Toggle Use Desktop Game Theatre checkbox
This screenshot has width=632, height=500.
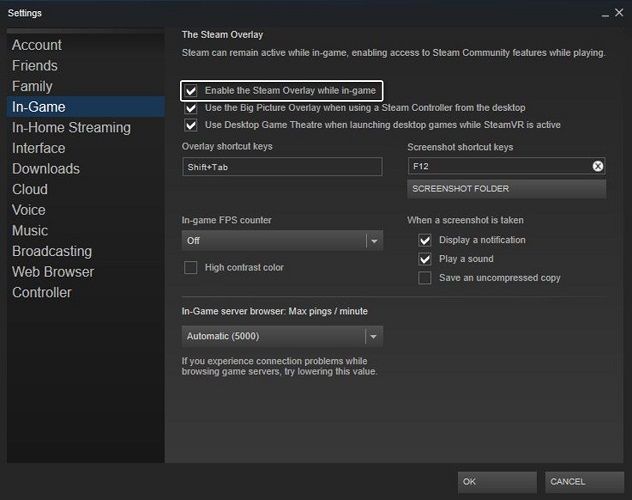click(191, 125)
